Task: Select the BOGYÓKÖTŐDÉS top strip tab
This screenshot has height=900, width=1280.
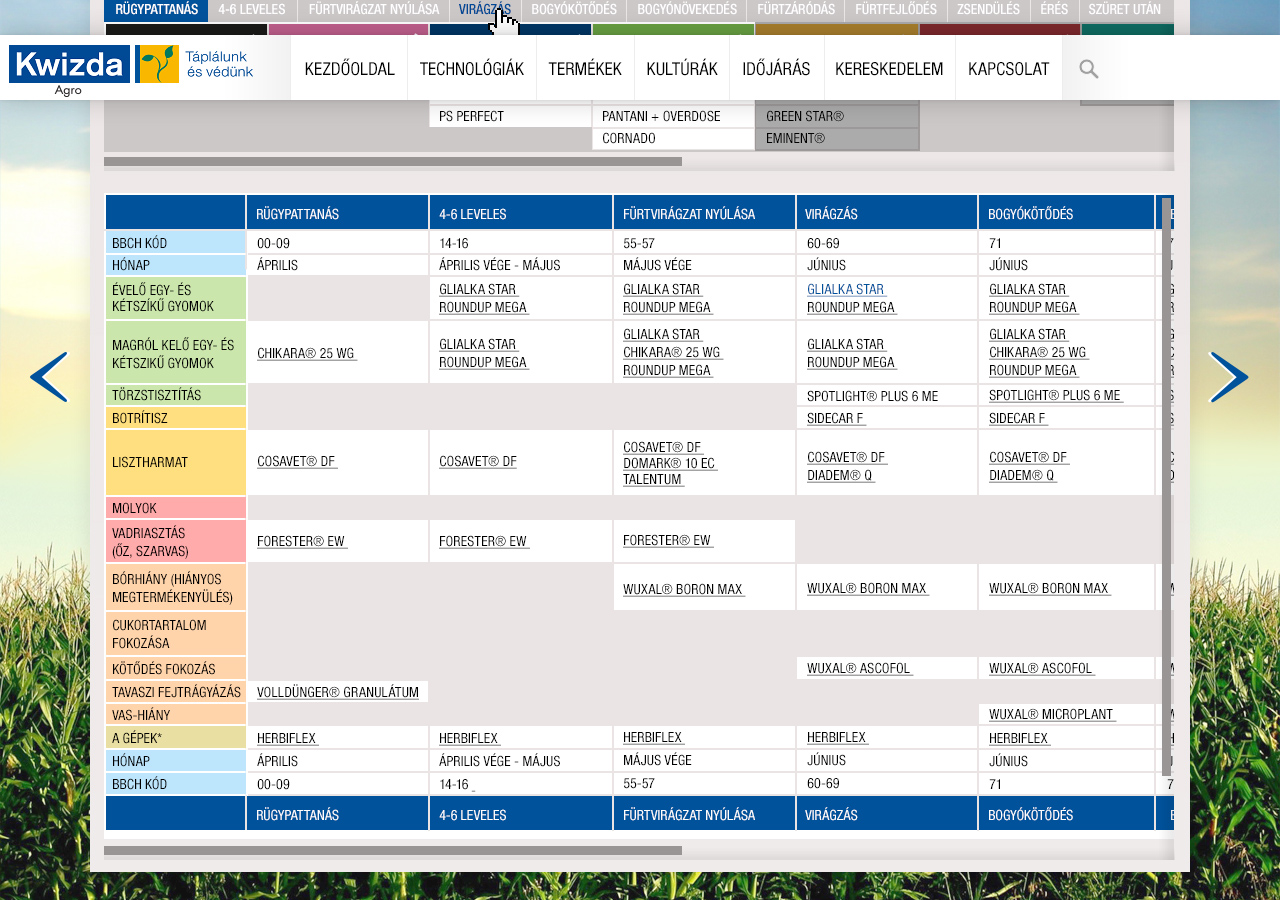Action: pos(574,10)
